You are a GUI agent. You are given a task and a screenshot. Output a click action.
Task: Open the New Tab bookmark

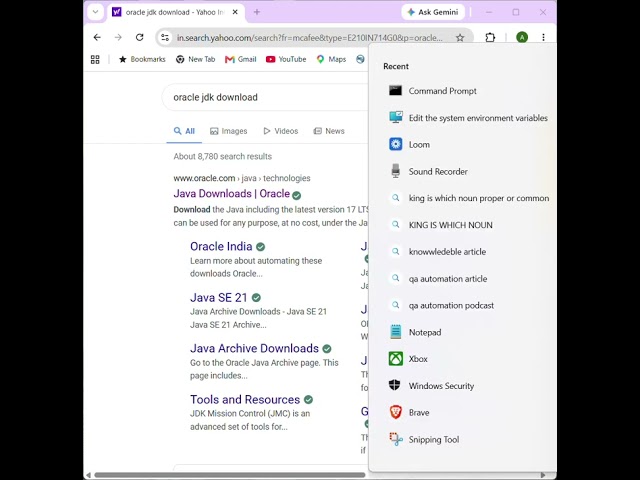tap(196, 59)
